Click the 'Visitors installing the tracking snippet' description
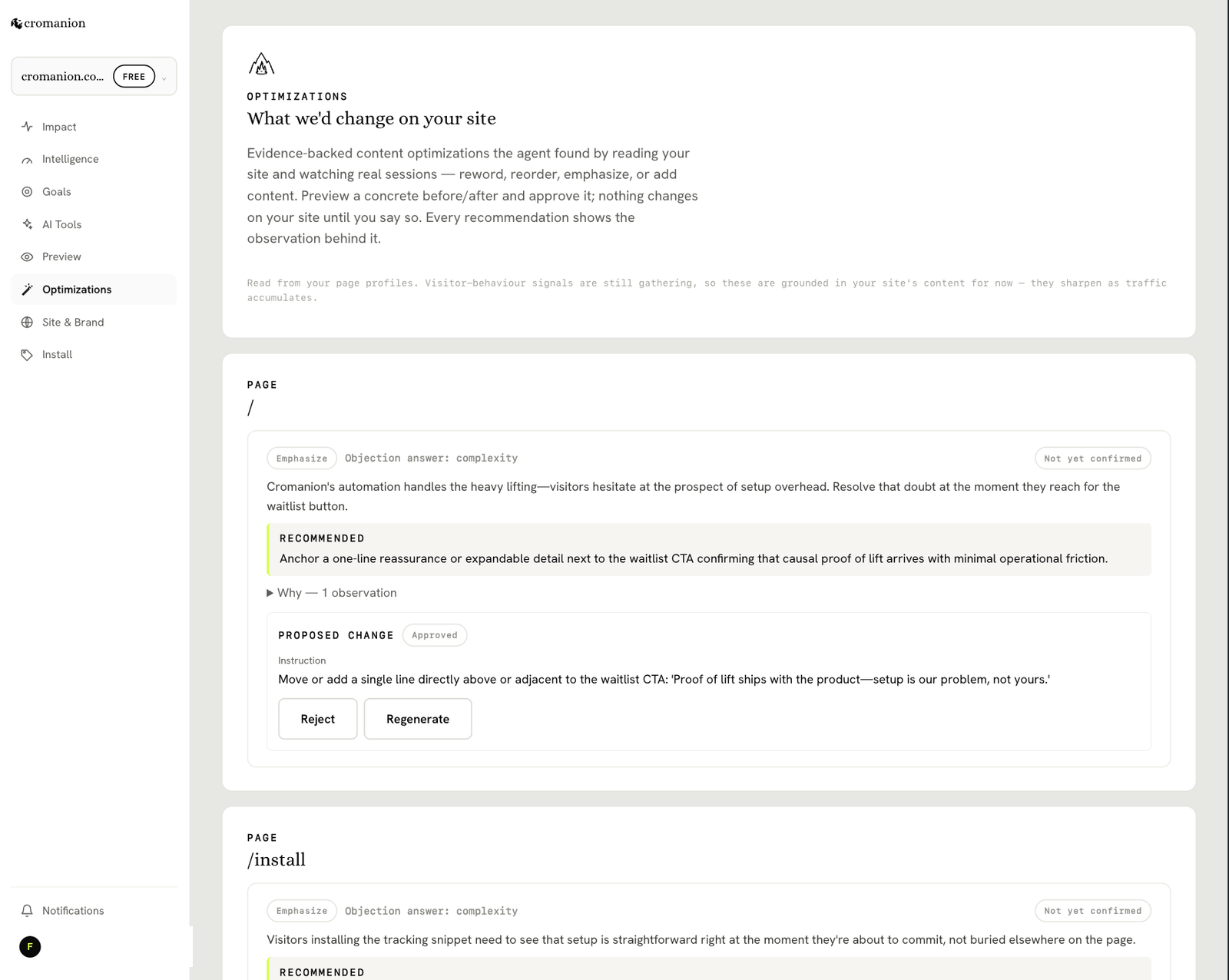The width and height of the screenshot is (1229, 980). 701,939
